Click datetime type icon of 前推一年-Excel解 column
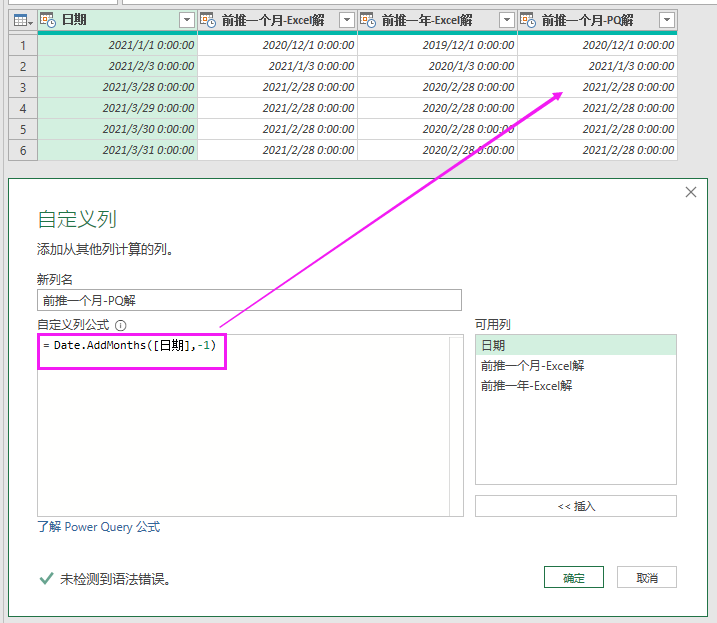Screen dimensions: 717x623 coord(368,20)
